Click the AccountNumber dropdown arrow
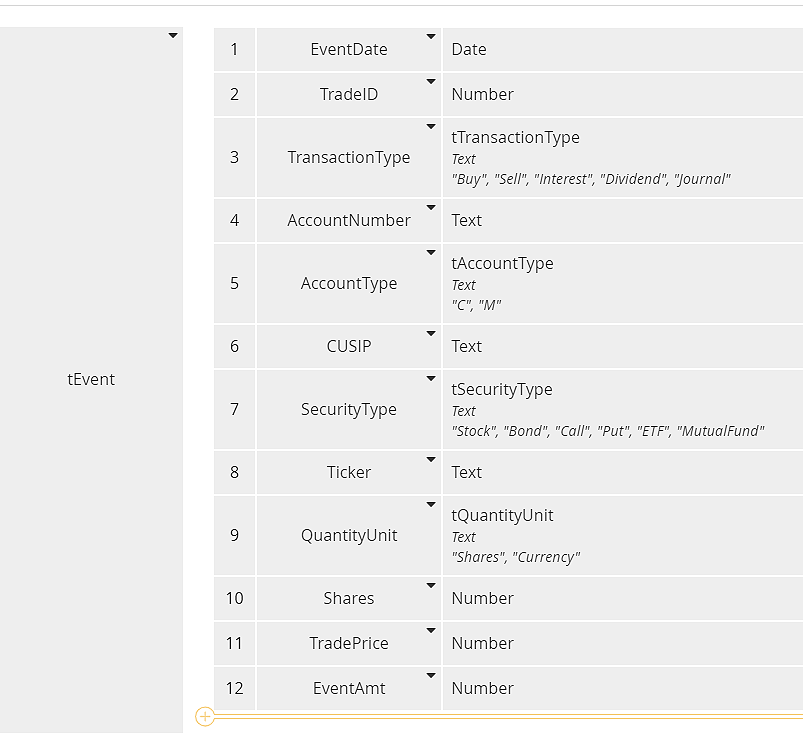Screen dimensions: 803x749 pyautogui.click(x=431, y=207)
